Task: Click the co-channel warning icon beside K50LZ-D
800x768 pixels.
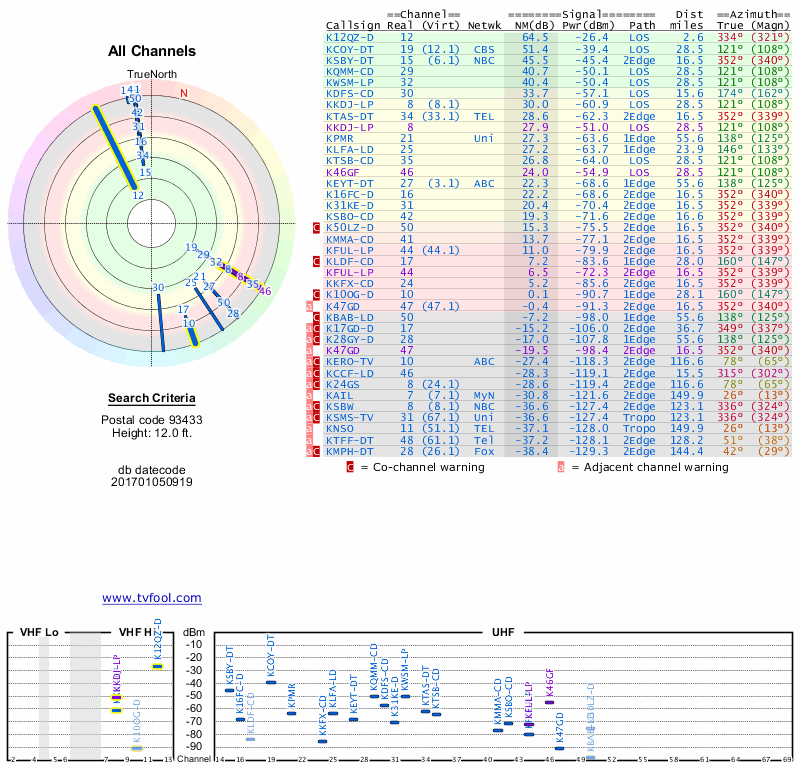Action: (316, 228)
